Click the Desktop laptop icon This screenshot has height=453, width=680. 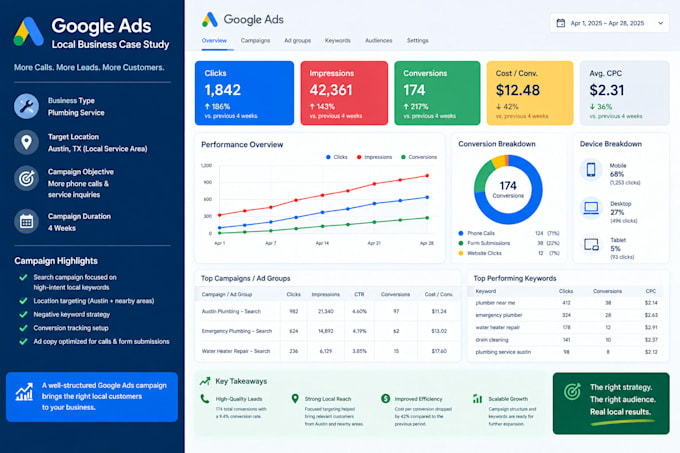tap(591, 208)
